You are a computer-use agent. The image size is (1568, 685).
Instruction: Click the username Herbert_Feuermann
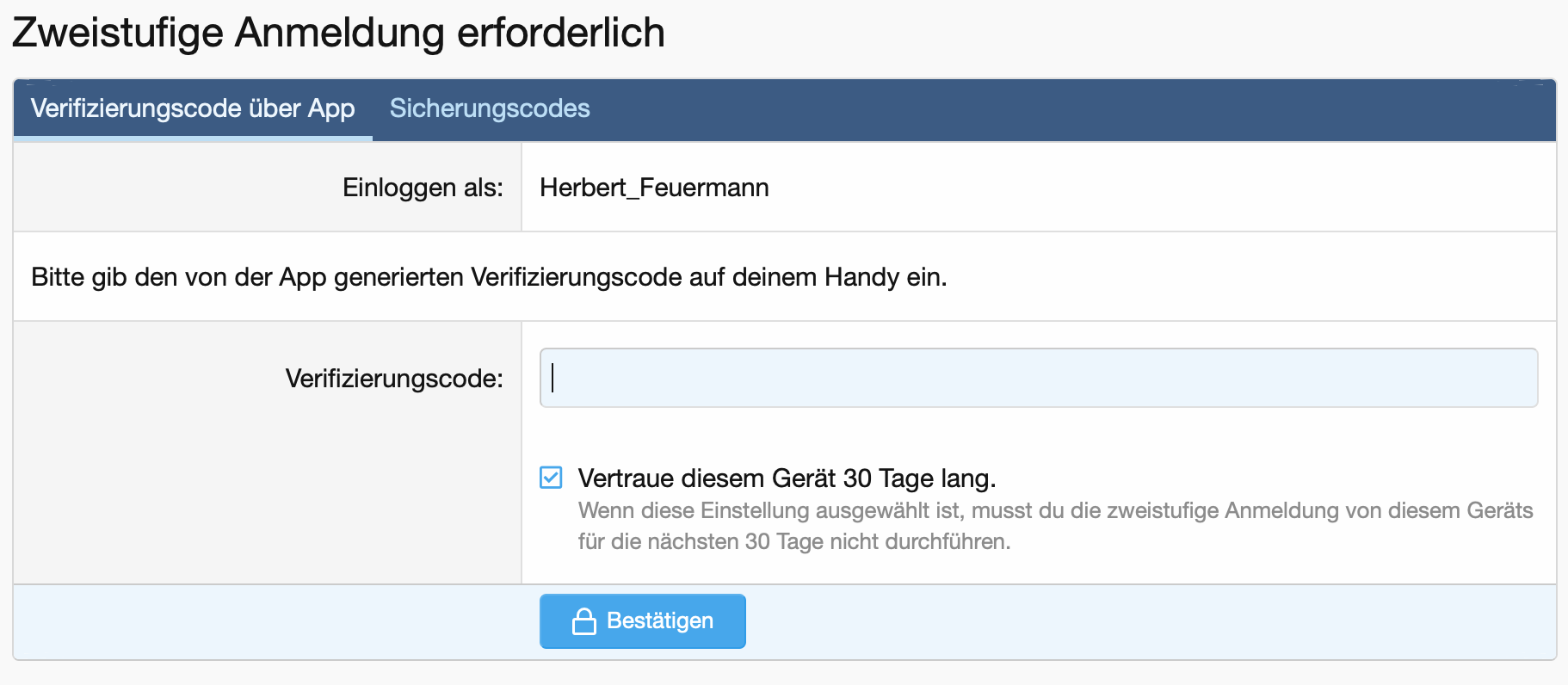click(x=654, y=188)
